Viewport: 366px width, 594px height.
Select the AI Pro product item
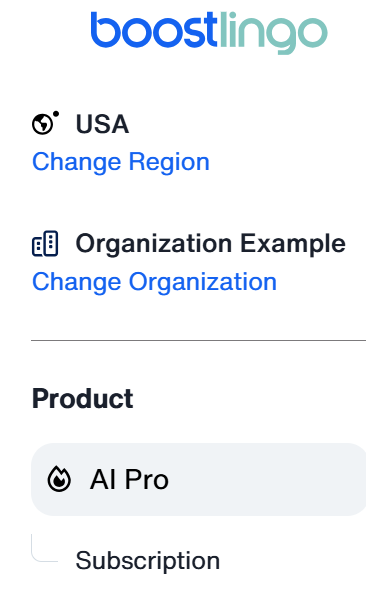pyautogui.click(x=199, y=479)
